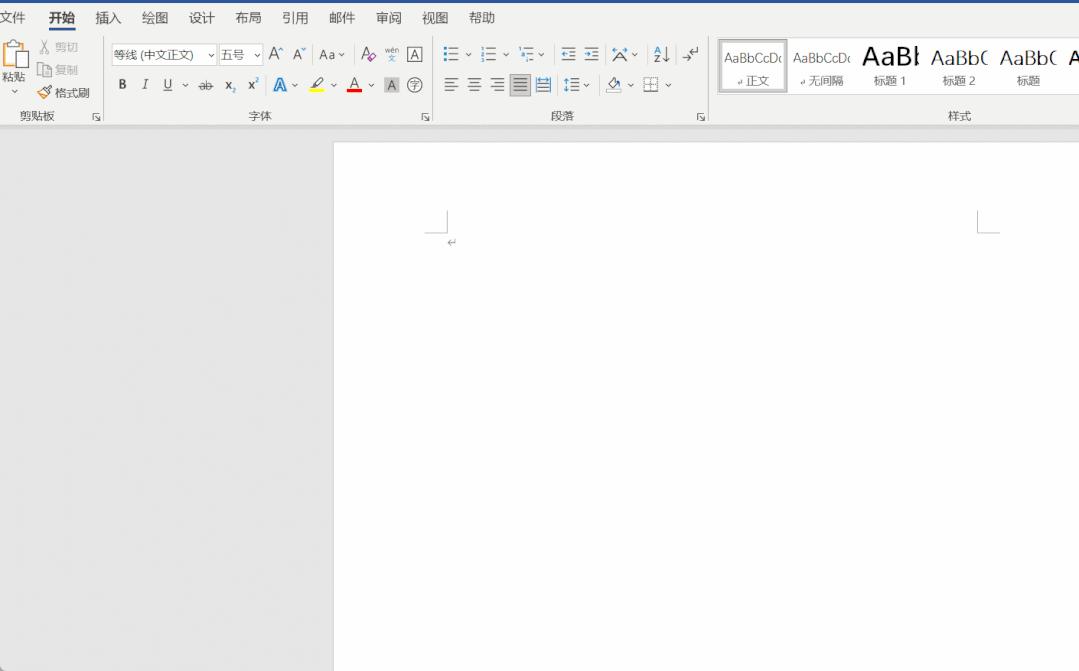Toggle bold formatting

pyautogui.click(x=122, y=85)
